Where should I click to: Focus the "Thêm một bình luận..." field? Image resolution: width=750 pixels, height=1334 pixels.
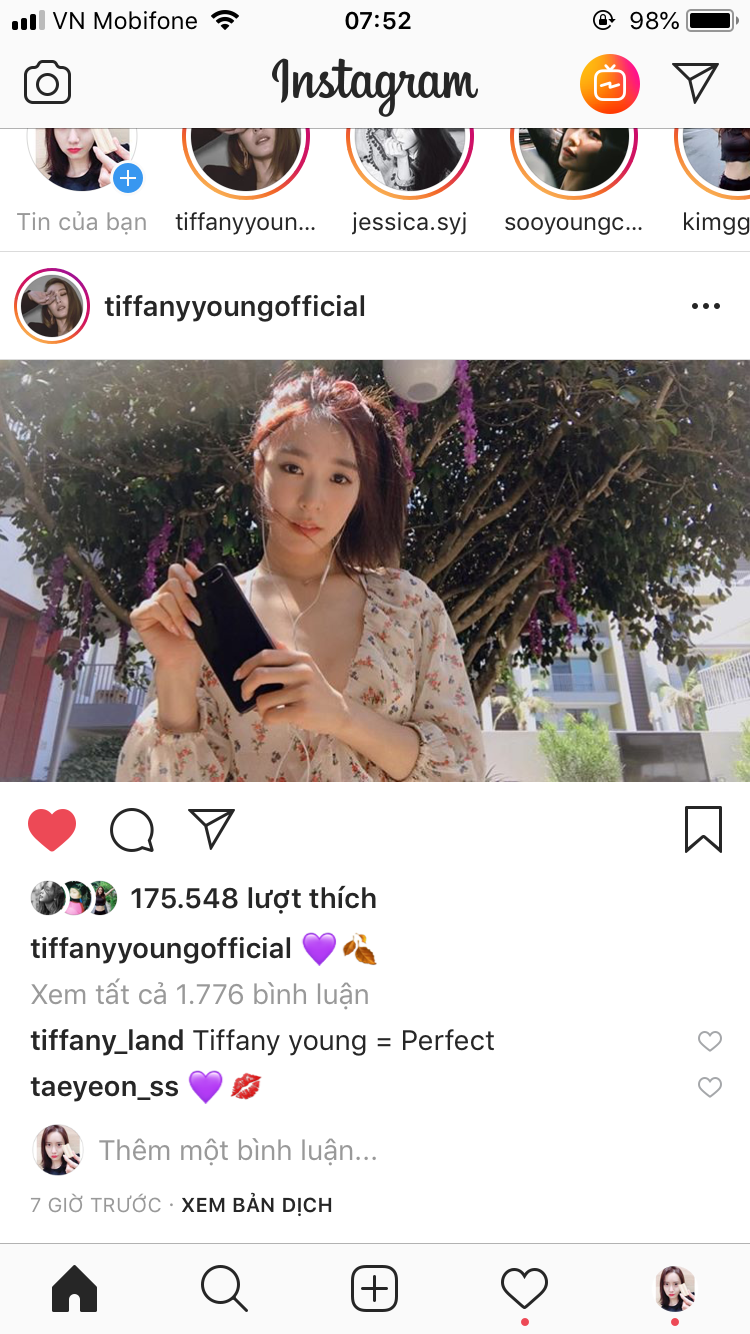pos(238,1151)
